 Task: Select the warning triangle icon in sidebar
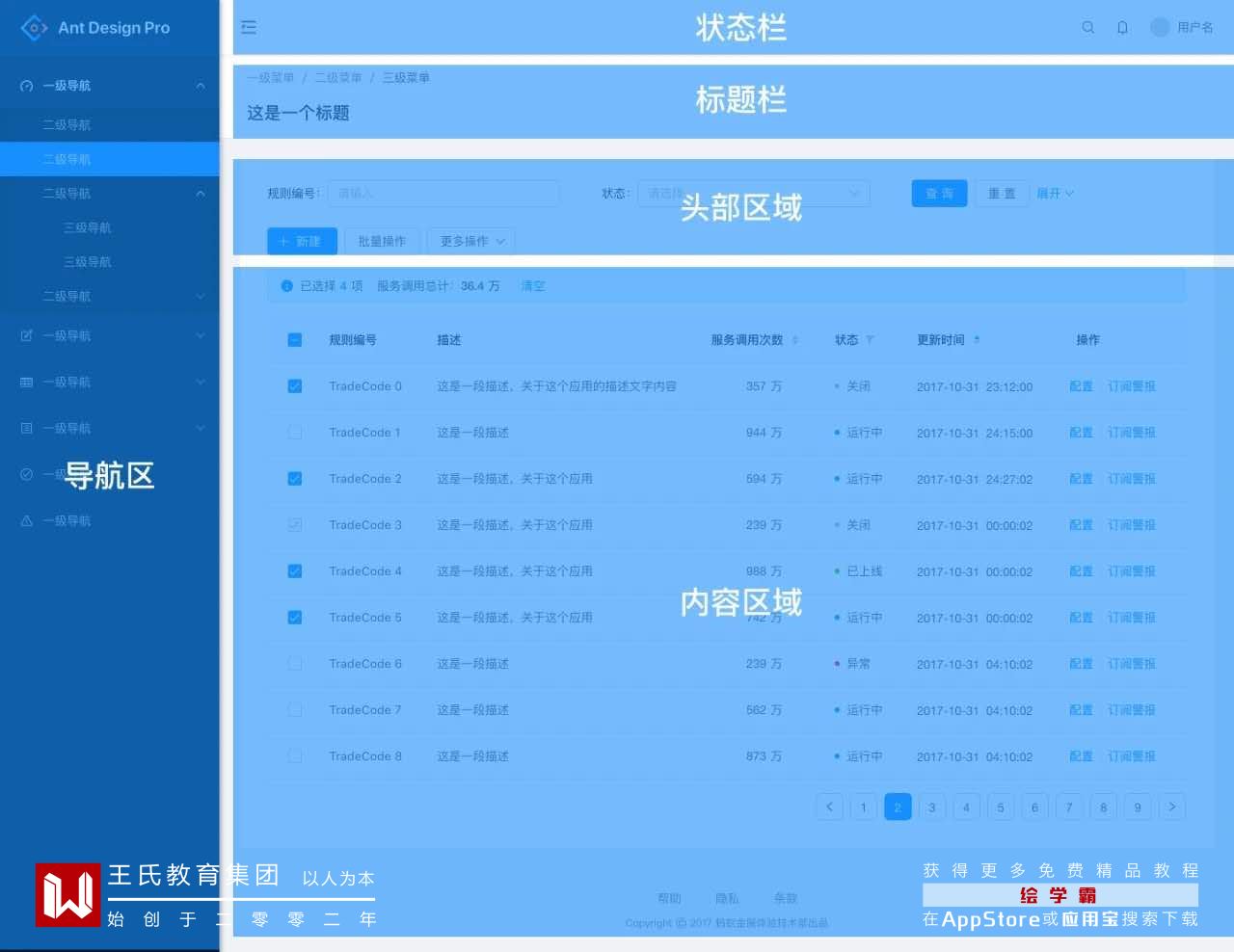[27, 520]
